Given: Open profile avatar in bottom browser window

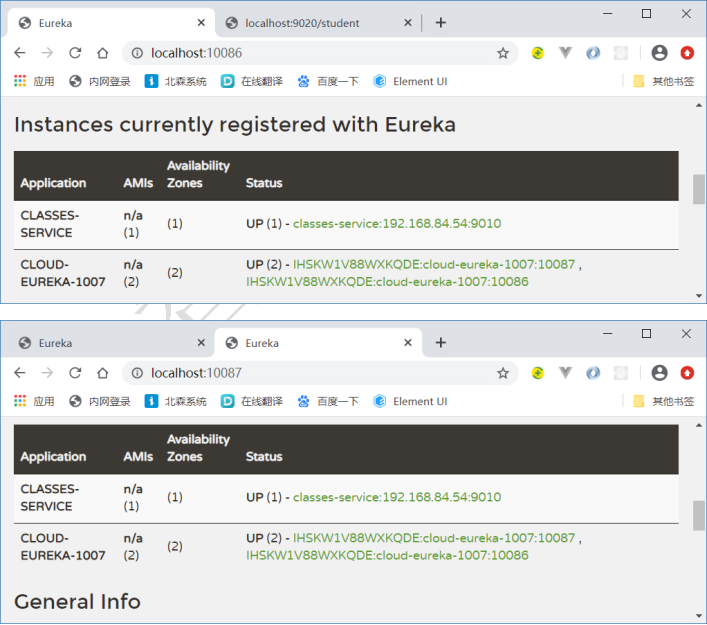Looking at the screenshot, I should [659, 373].
